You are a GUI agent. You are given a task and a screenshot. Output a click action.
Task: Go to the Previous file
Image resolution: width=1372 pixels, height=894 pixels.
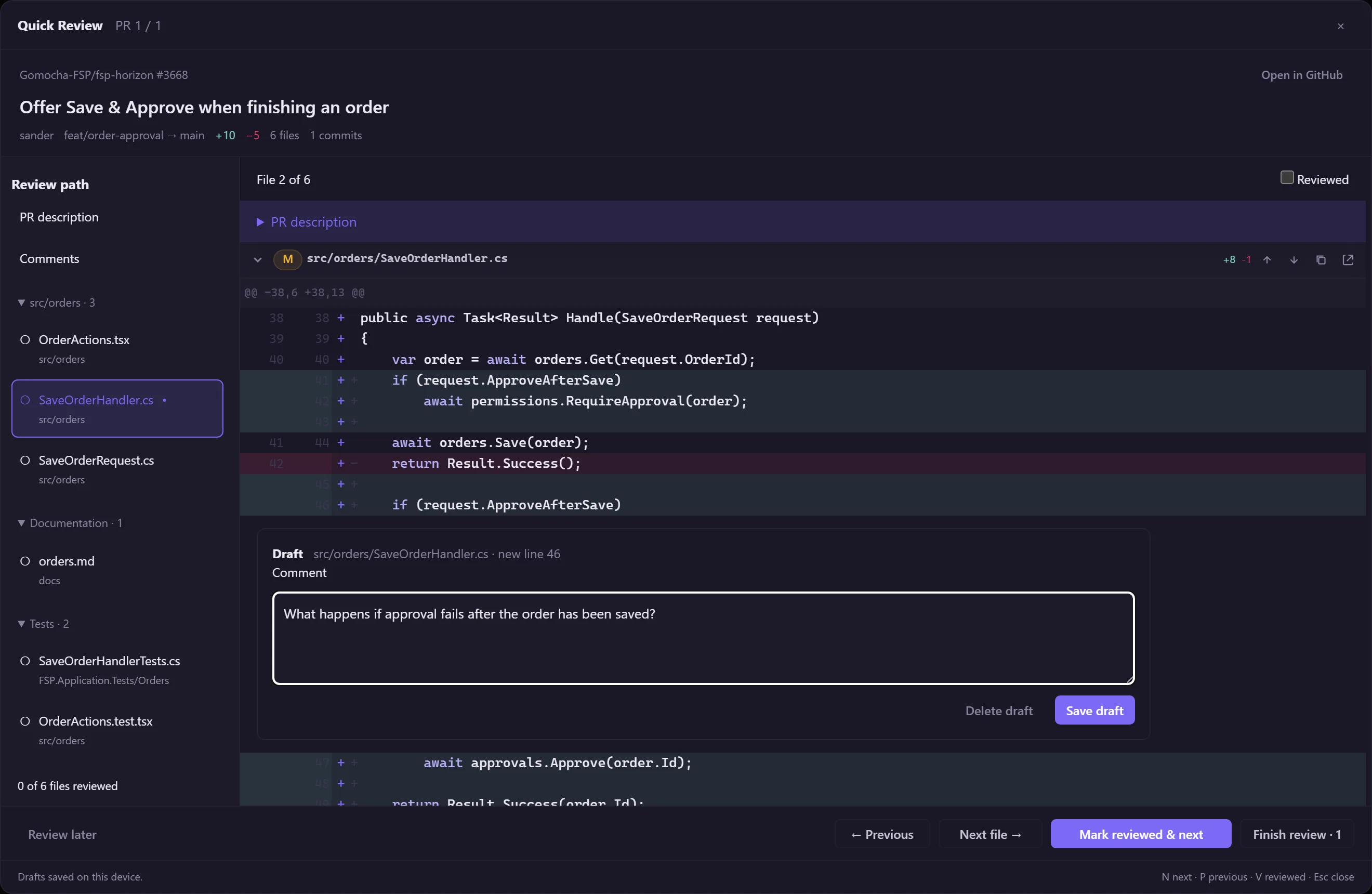coord(882,834)
